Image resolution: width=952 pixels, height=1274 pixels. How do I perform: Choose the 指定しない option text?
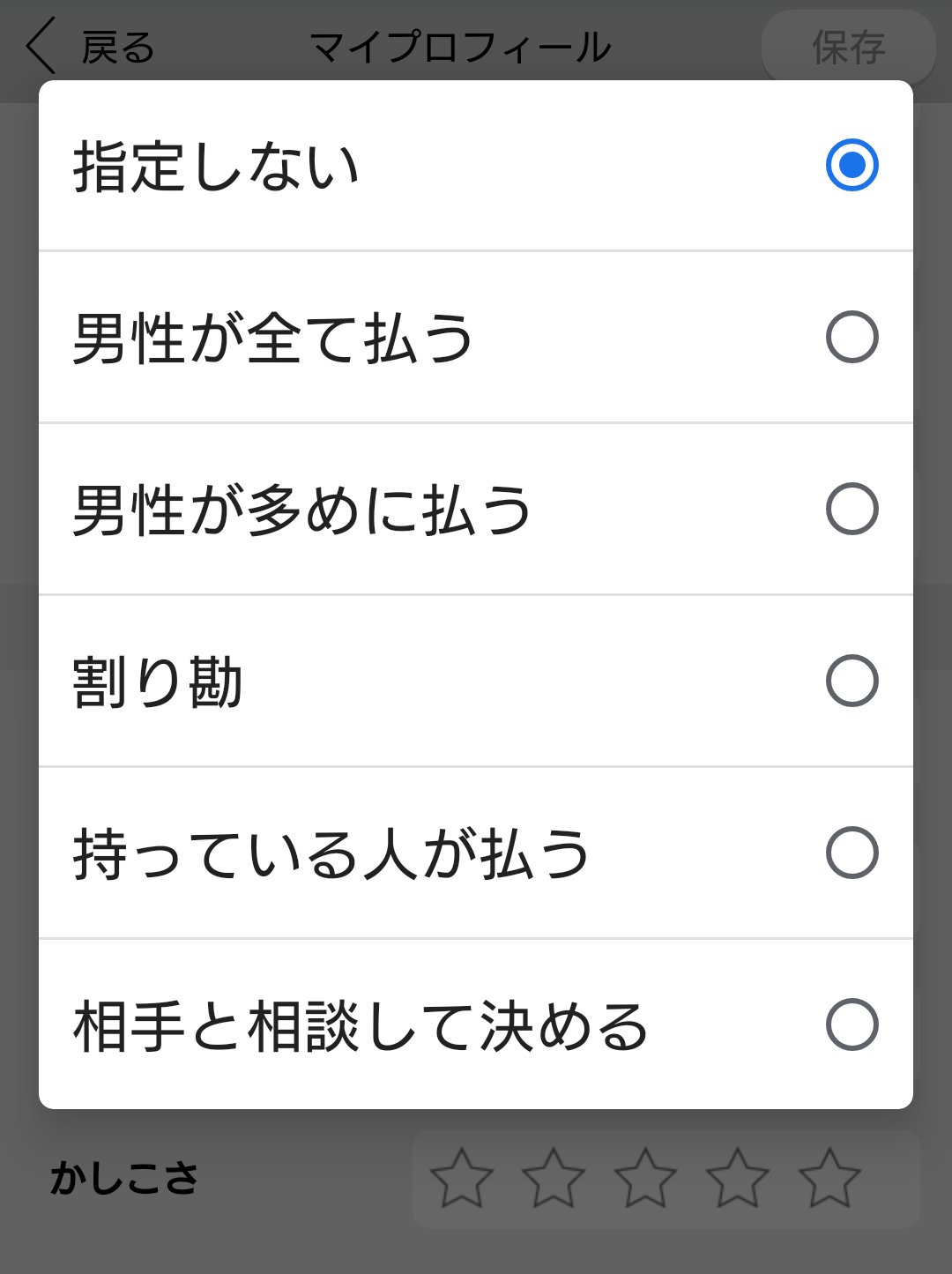coord(216,167)
